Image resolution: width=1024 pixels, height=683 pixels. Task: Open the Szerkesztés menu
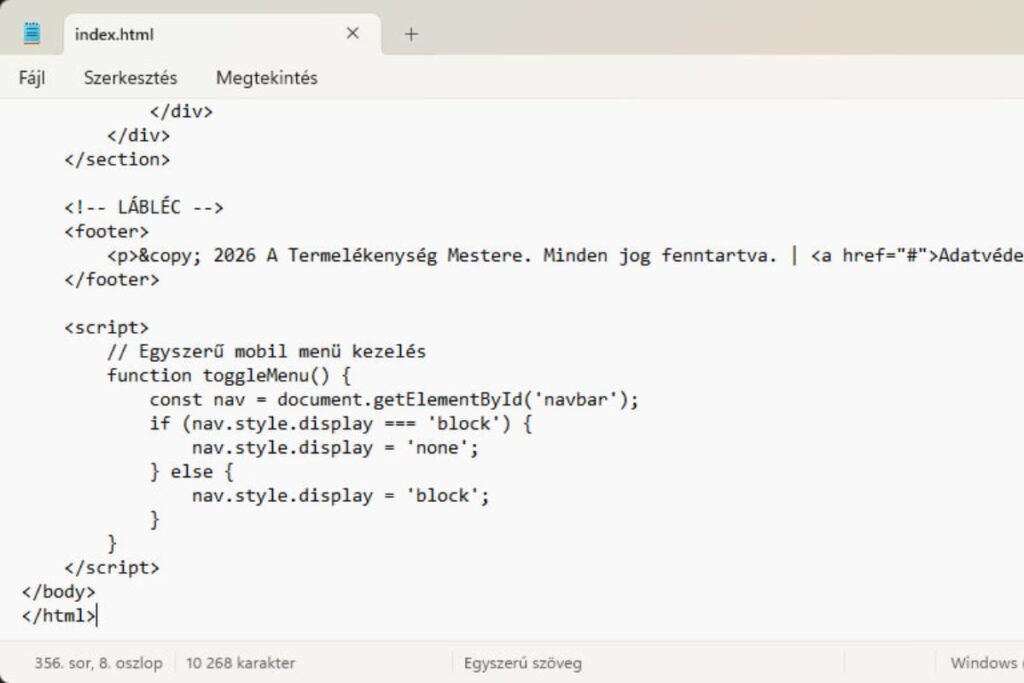pos(130,77)
